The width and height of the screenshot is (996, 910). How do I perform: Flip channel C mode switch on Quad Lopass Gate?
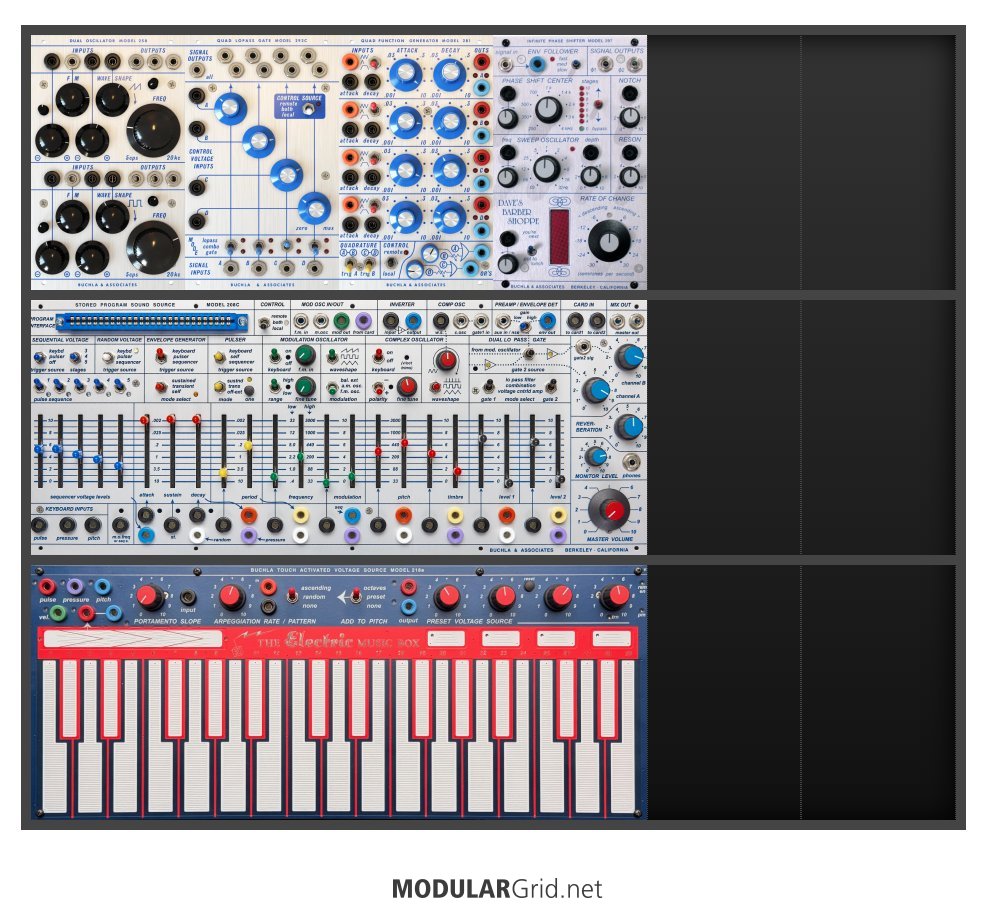coord(287,246)
